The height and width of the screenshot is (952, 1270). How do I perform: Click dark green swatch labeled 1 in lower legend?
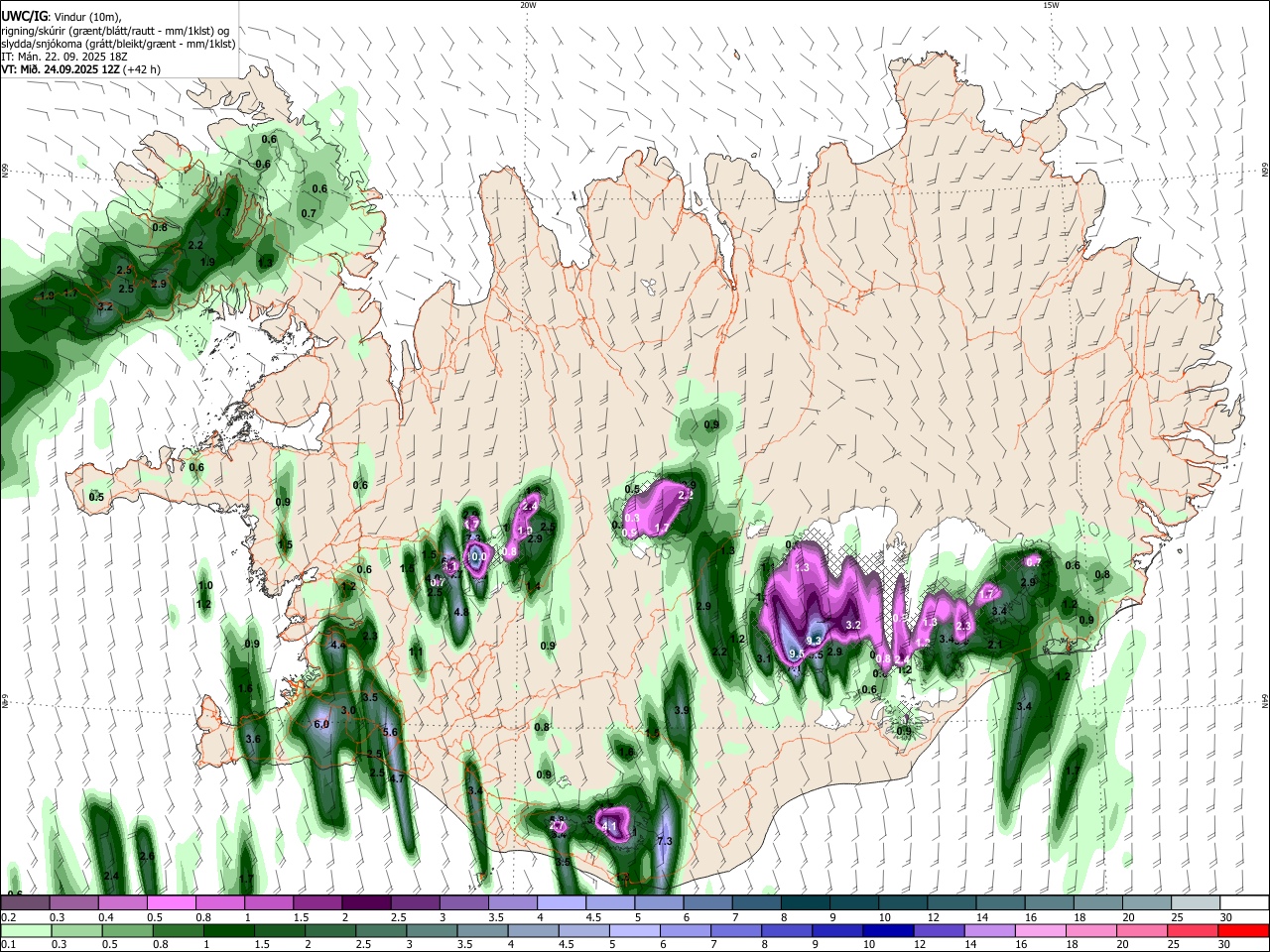tap(229, 930)
